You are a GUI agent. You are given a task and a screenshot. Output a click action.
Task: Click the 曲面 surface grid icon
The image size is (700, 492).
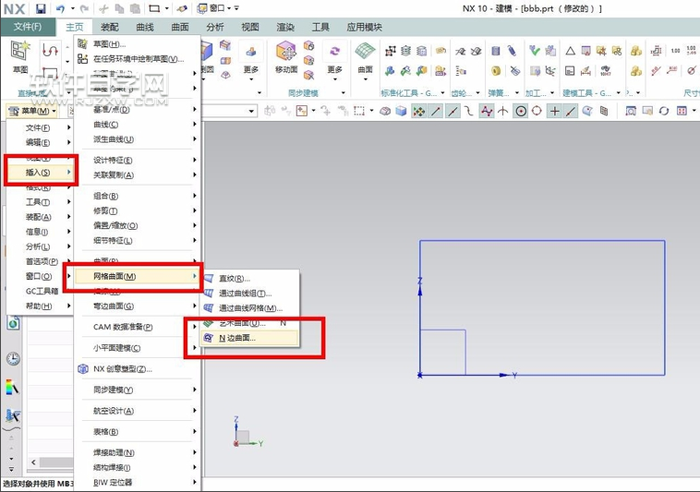[x=365, y=51]
